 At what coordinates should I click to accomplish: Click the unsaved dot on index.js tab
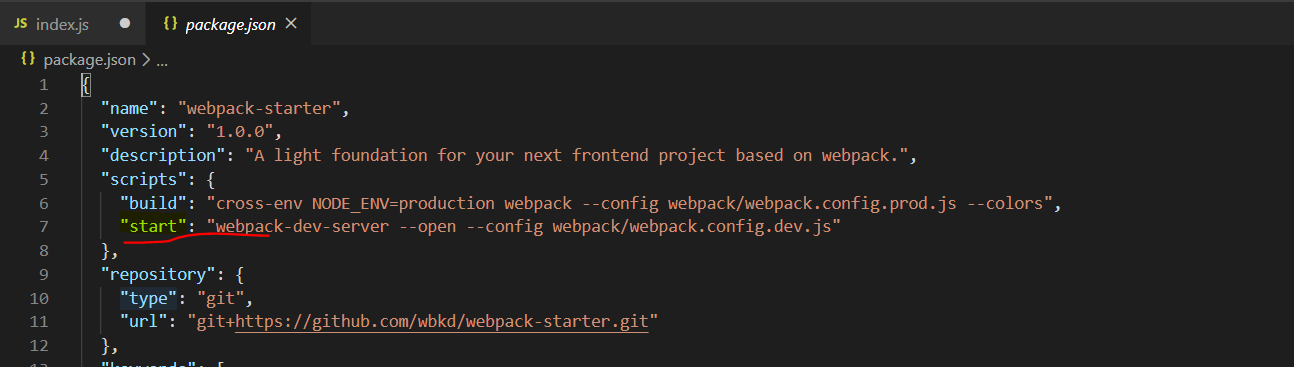[x=124, y=22]
